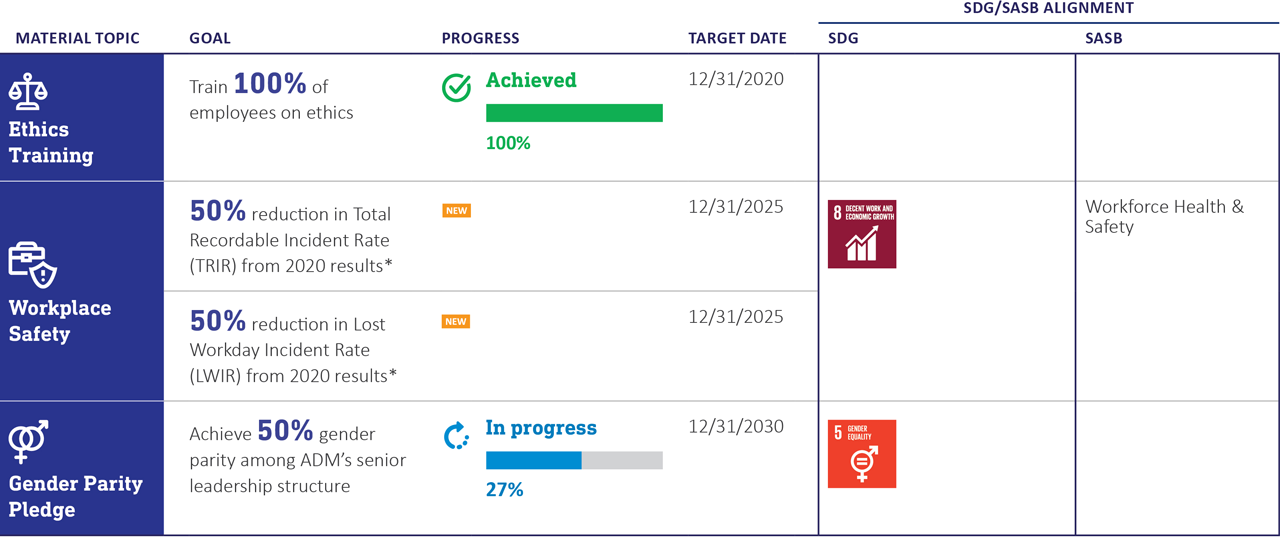Select the SDG 5 Gender Equality icon

[x=862, y=454]
